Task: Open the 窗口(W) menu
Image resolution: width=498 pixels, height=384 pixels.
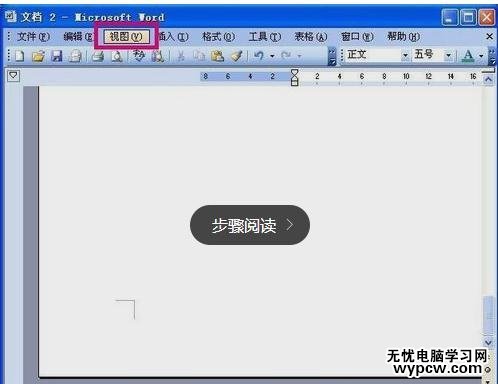Action: tap(357, 36)
